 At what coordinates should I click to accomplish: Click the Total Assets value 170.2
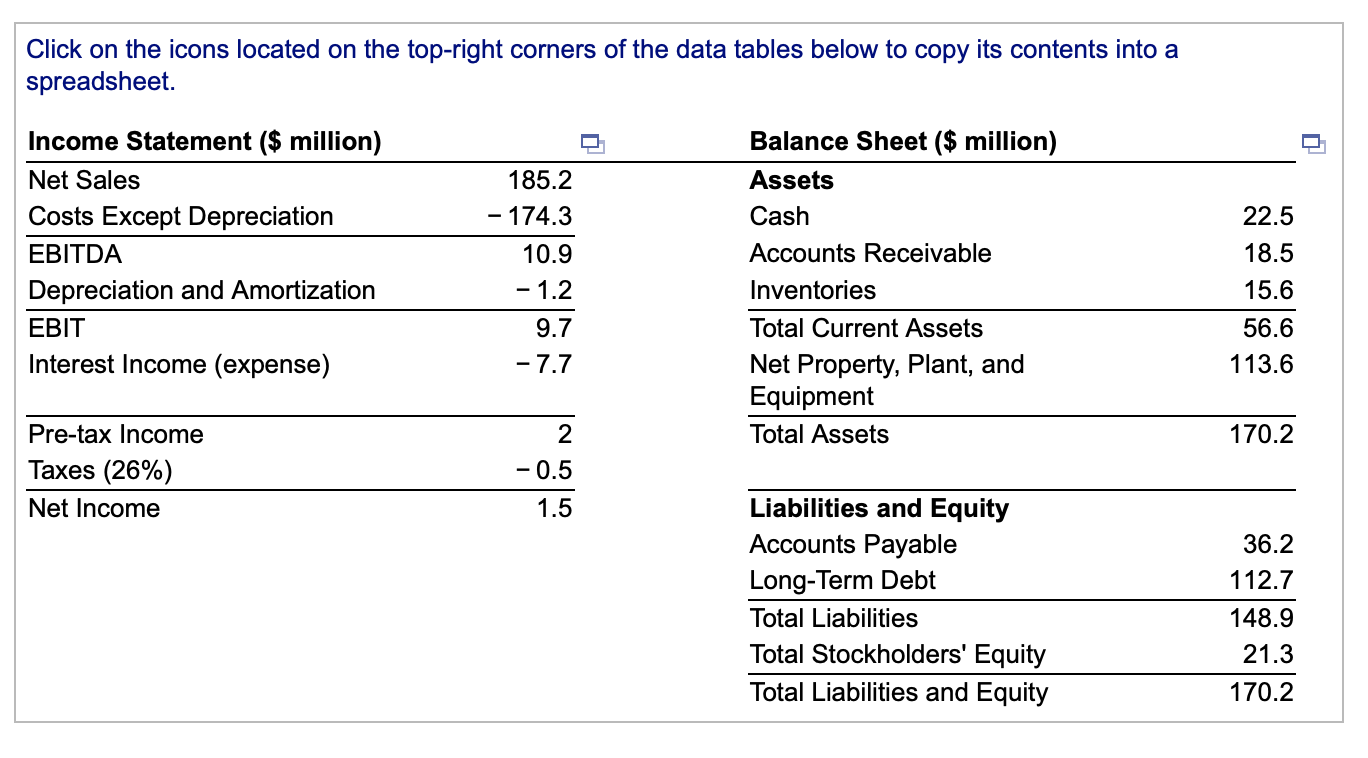(x=1262, y=434)
